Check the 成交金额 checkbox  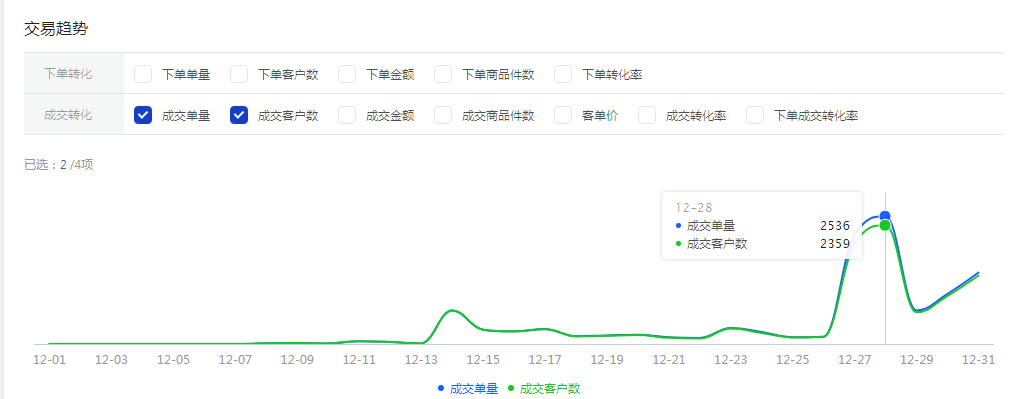347,115
